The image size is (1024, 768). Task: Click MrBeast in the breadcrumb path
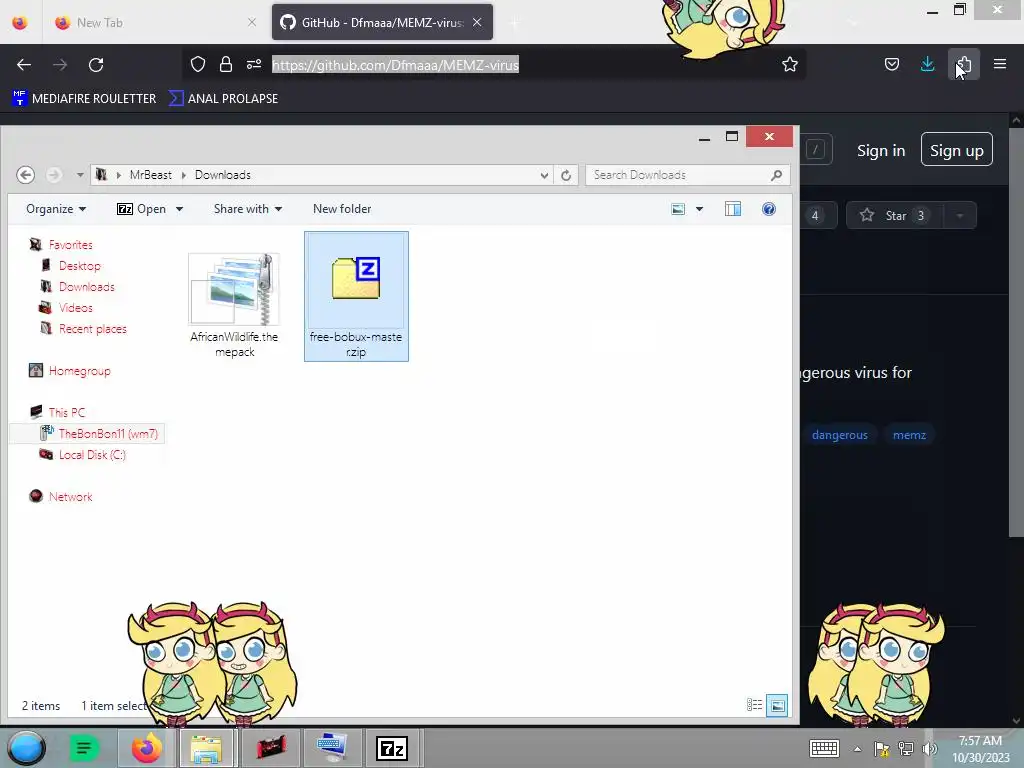(151, 175)
